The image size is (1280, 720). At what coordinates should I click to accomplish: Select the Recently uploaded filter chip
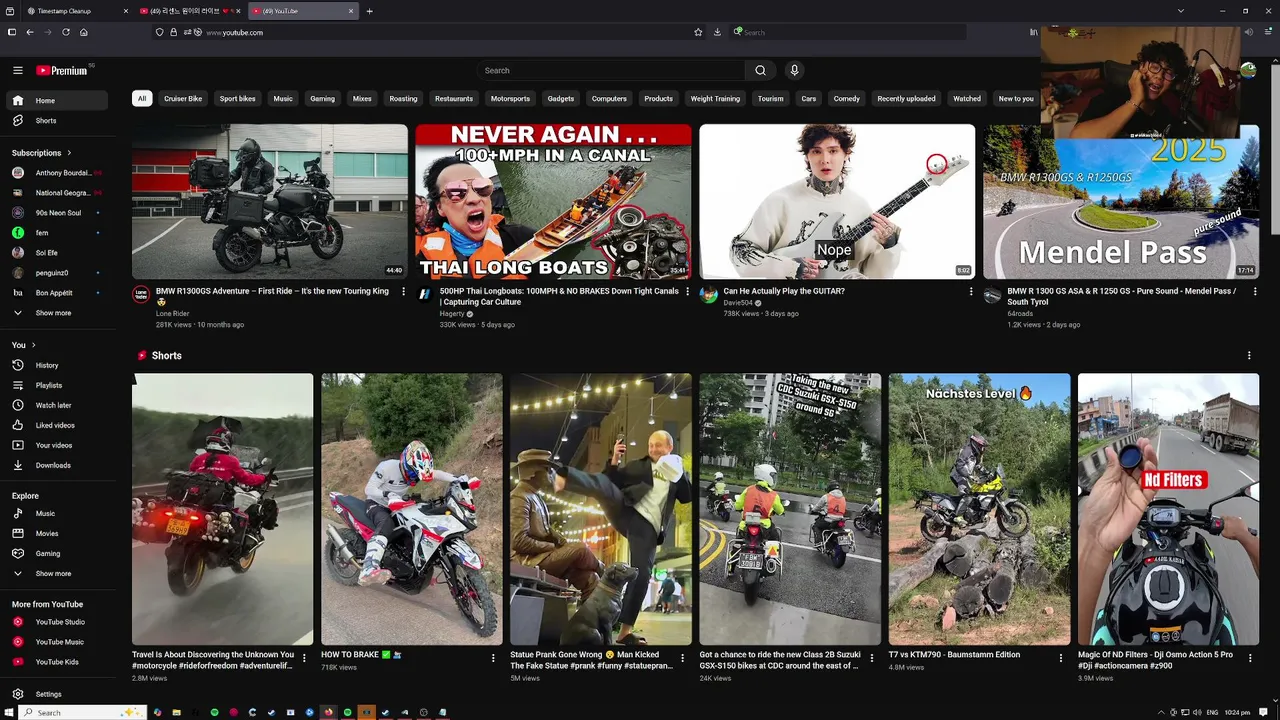point(906,99)
